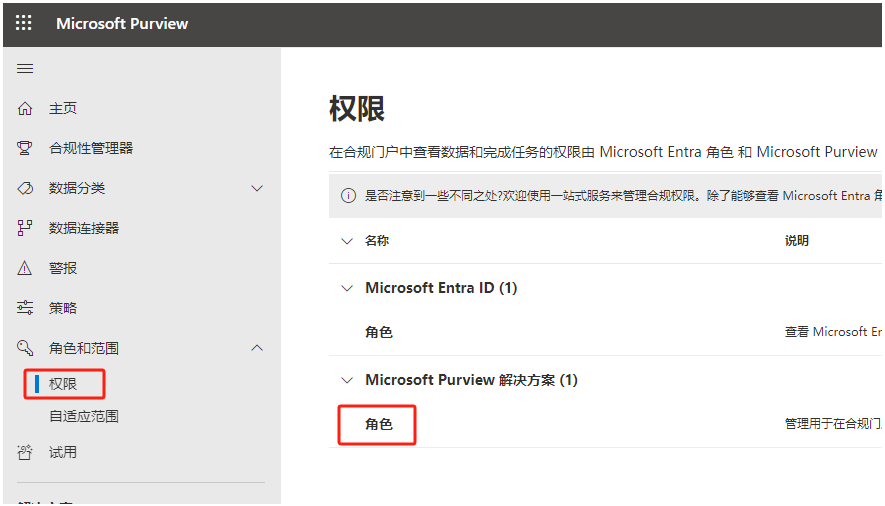
Task: Select 自适应范围 under 角色和范围
Action: pyautogui.click(x=84, y=416)
